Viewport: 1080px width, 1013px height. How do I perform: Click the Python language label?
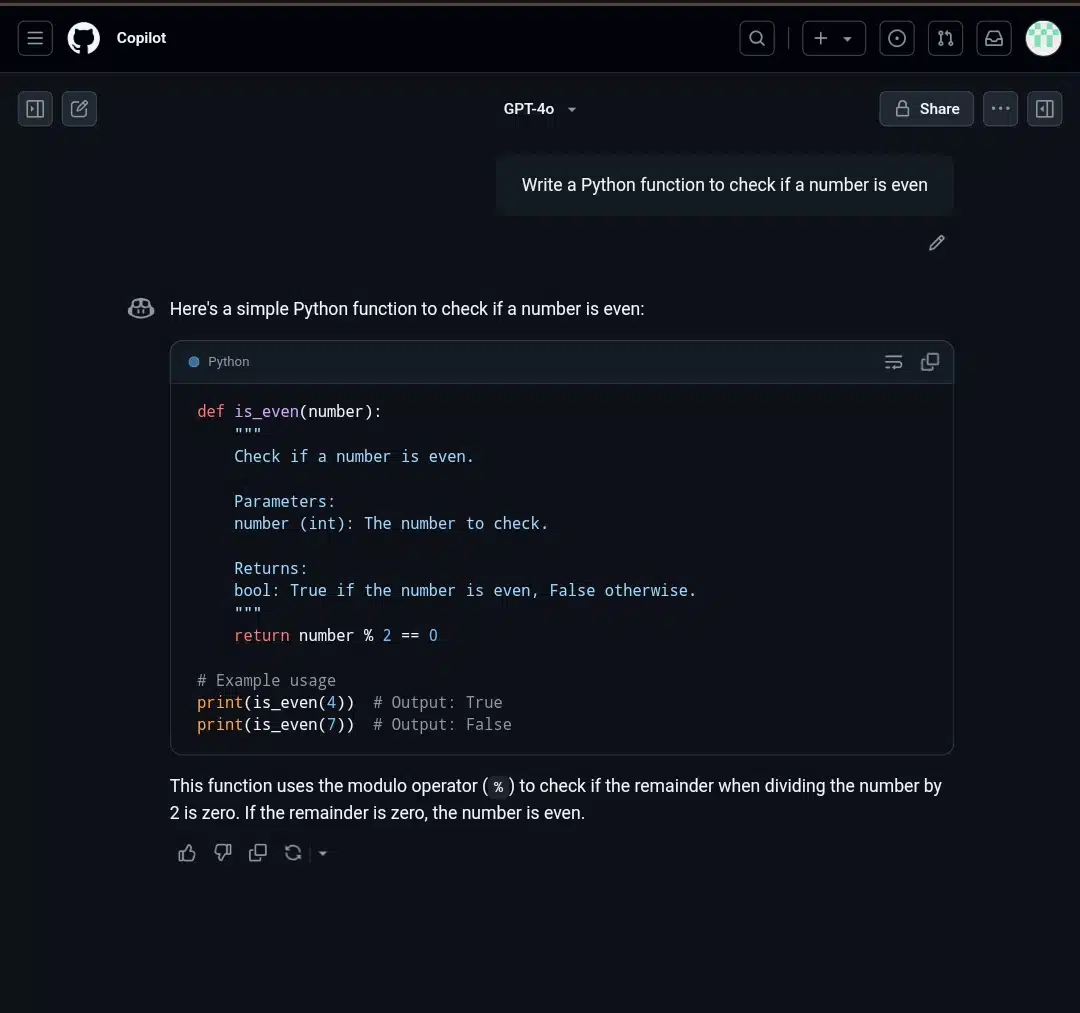point(229,362)
